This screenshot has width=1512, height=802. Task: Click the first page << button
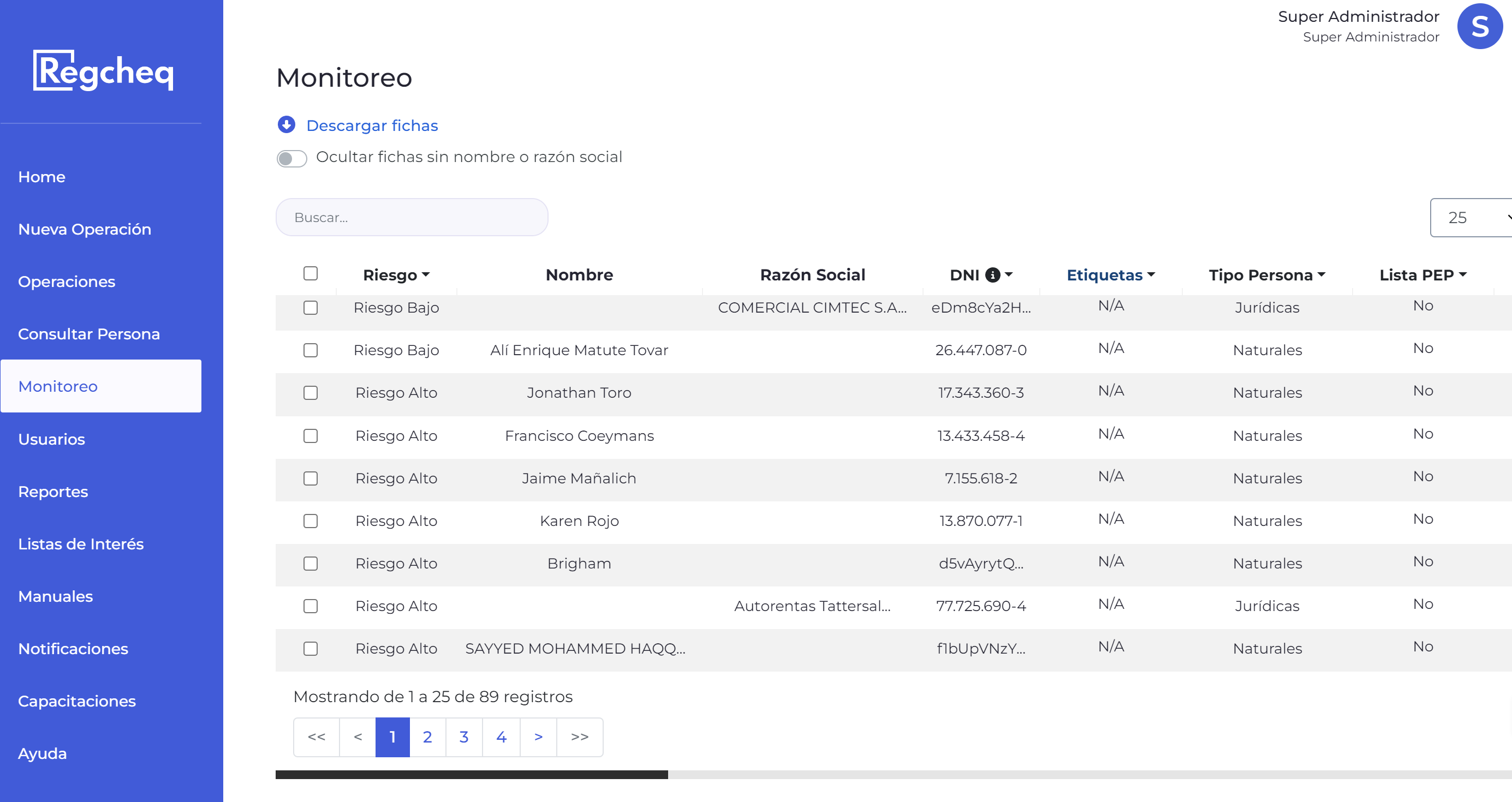(x=317, y=737)
